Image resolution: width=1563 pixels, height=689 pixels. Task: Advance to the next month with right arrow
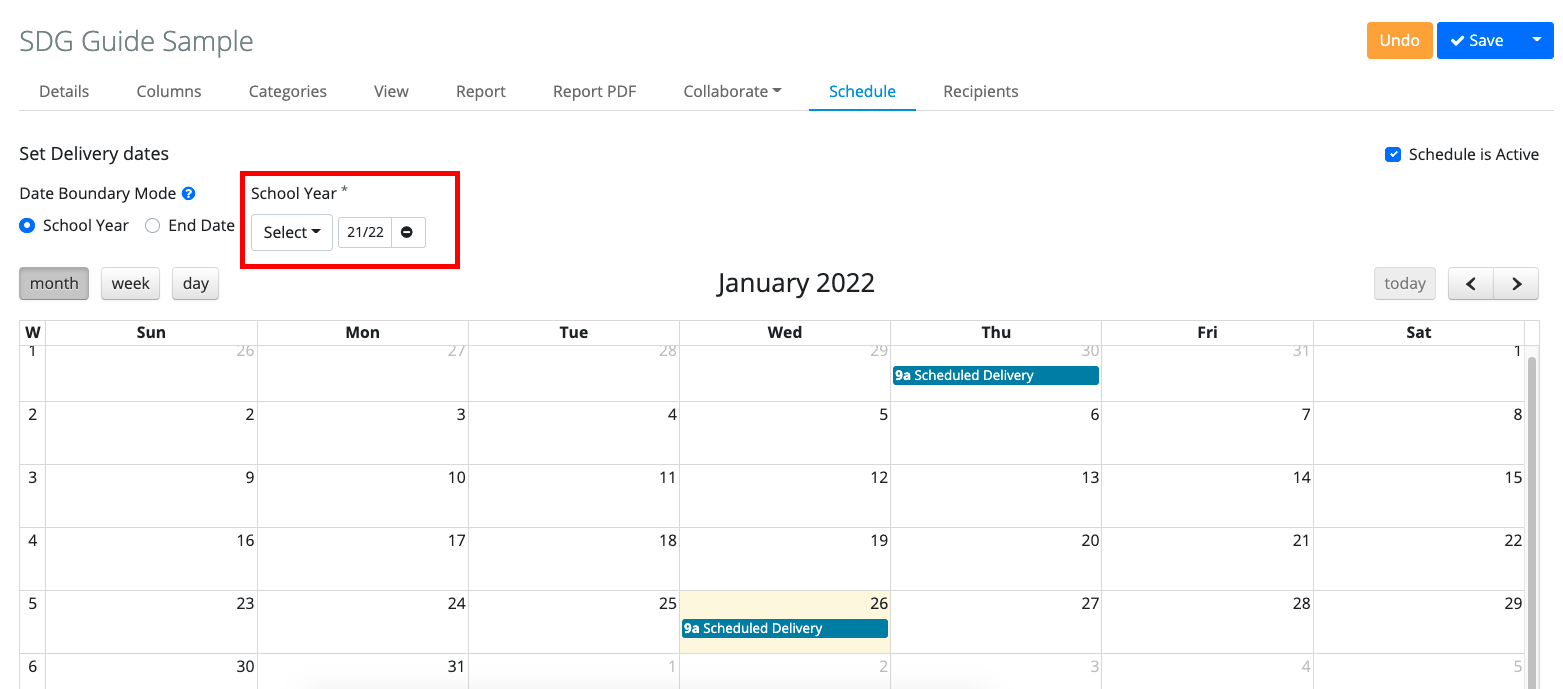[x=1516, y=283]
